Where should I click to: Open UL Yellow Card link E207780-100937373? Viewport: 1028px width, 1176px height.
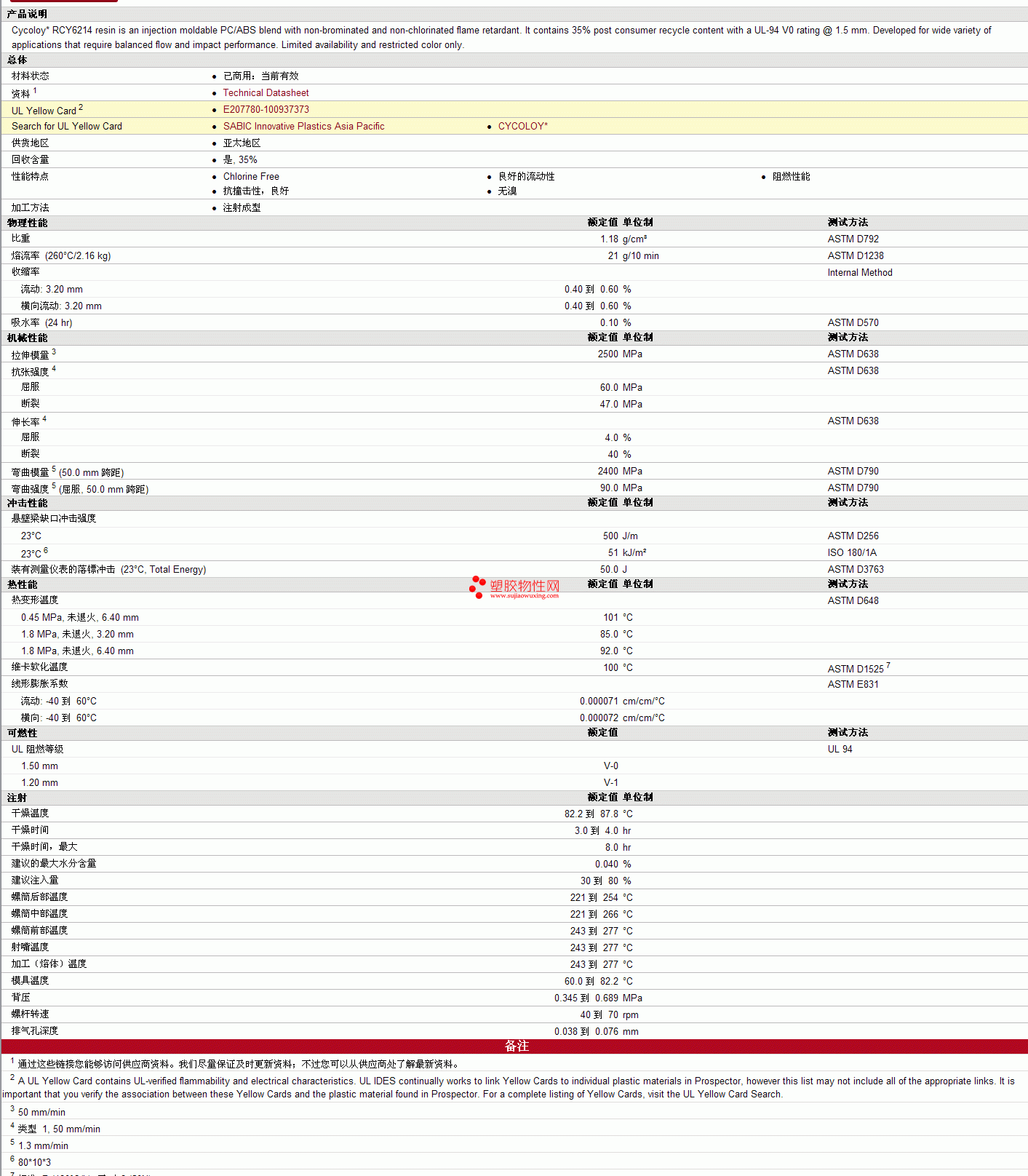pos(266,110)
